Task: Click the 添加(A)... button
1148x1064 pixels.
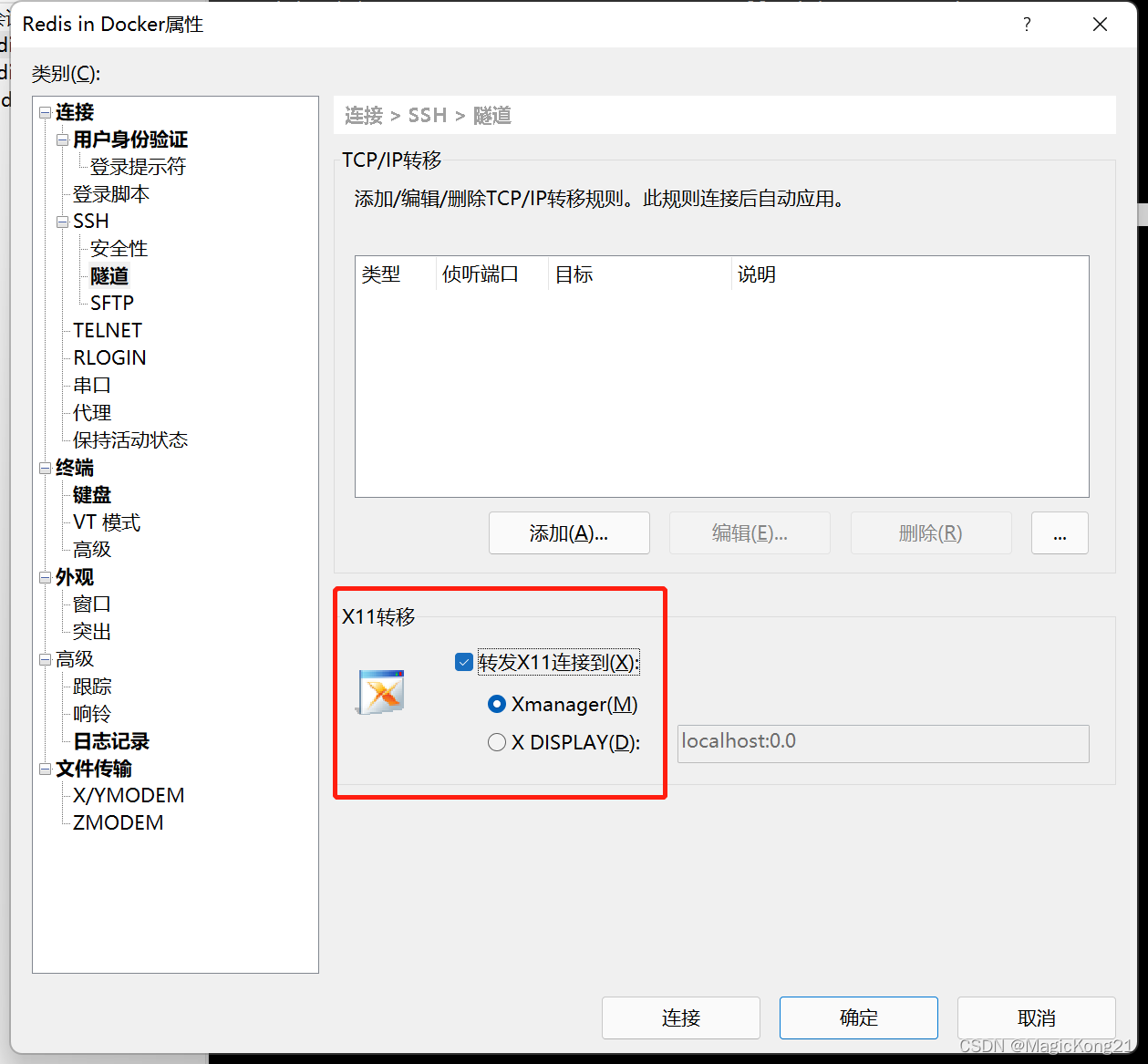Action: pyautogui.click(x=569, y=533)
